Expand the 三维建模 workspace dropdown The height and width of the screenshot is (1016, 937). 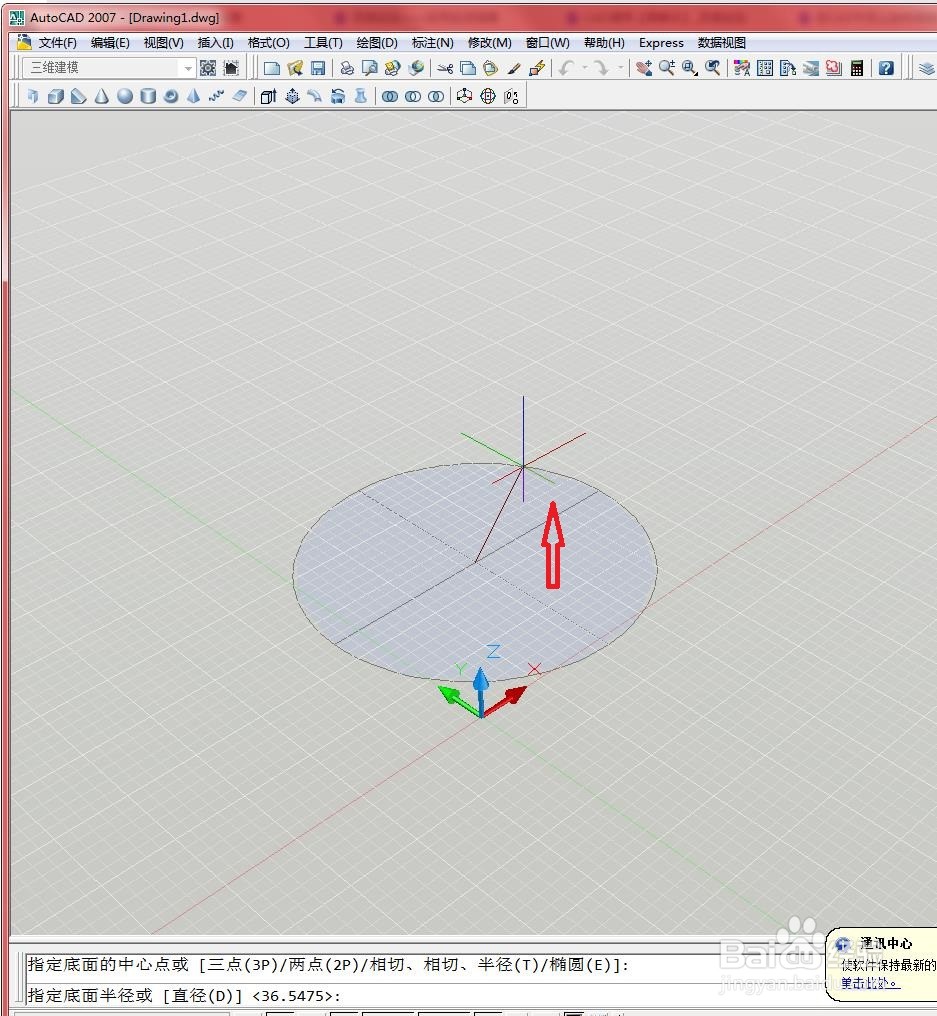pos(188,68)
